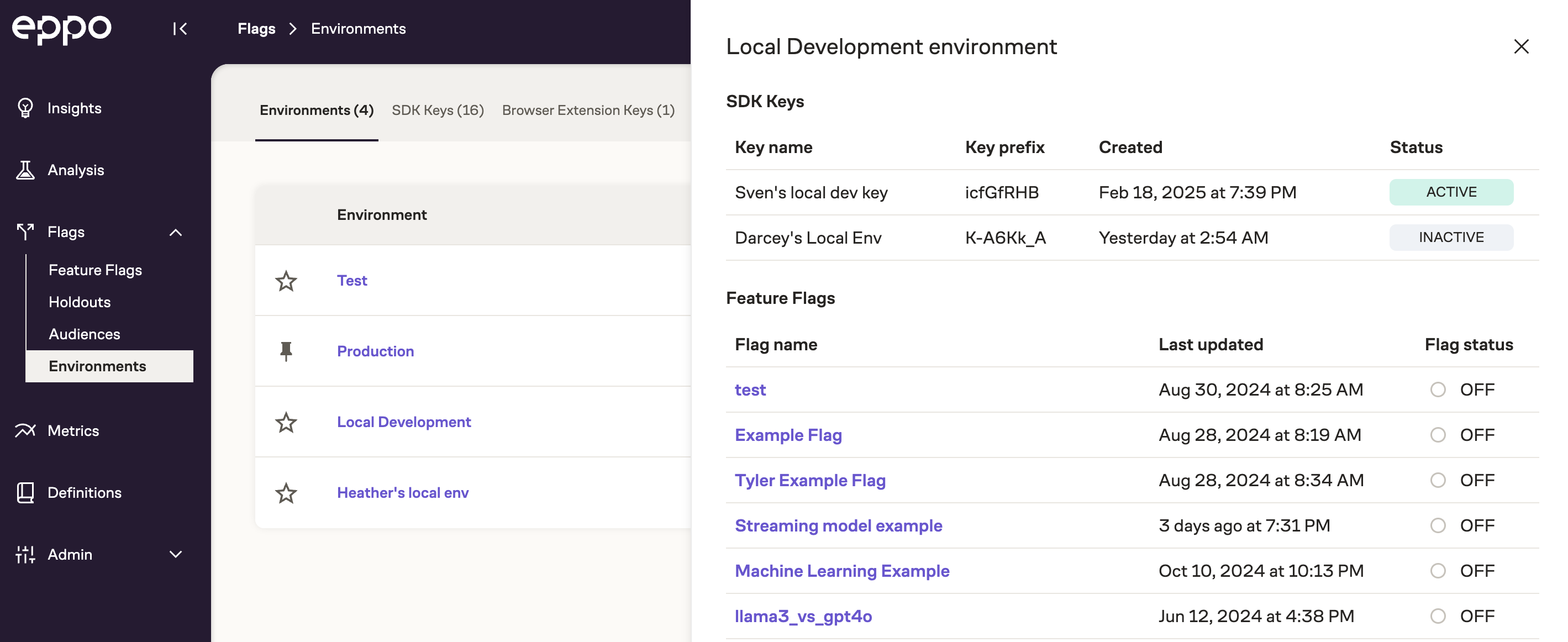
Task: Expand the Admin menu chevron
Action: pyautogui.click(x=175, y=554)
